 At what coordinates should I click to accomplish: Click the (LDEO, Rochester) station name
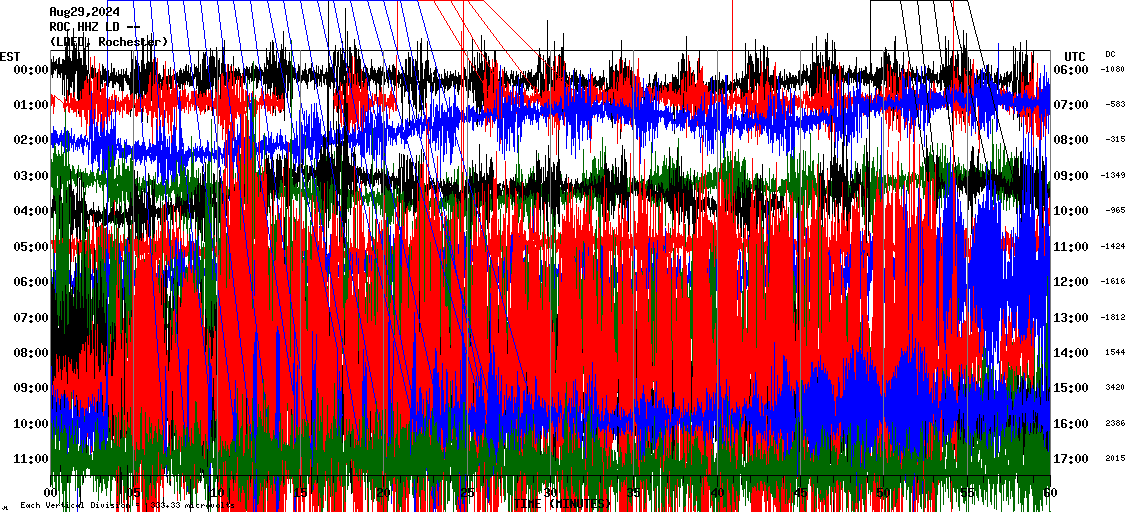point(109,41)
